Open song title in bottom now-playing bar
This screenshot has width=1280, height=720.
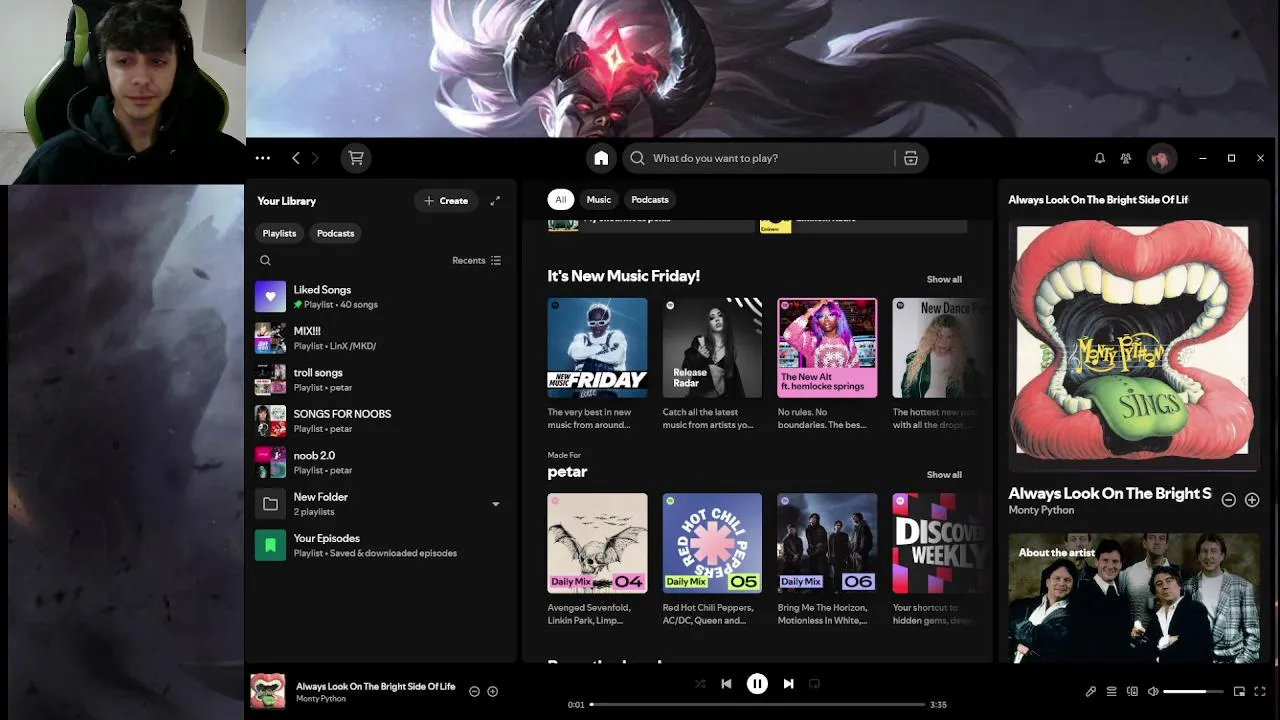click(375, 686)
